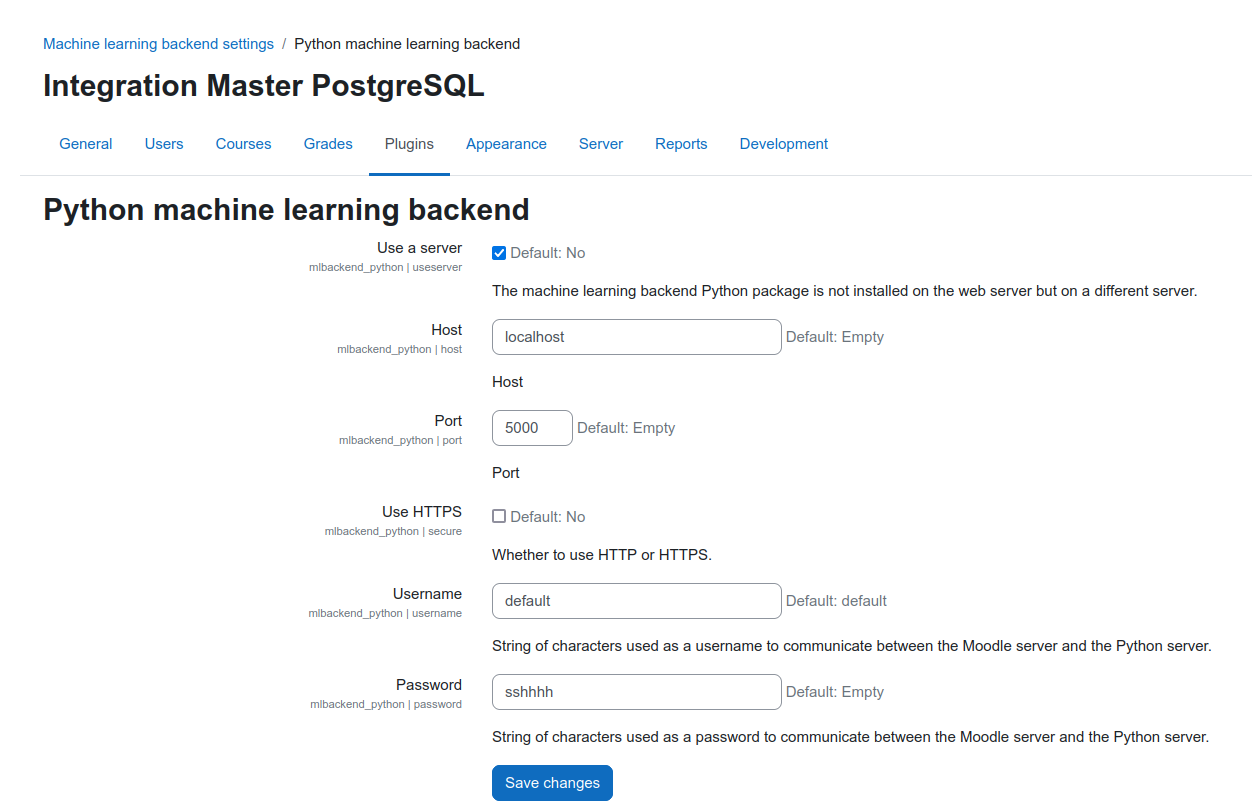Viewport: 1252px width, 812px height.
Task: Click the 'mlbackend_python | username' identifier text
Action: pyautogui.click(x=385, y=614)
